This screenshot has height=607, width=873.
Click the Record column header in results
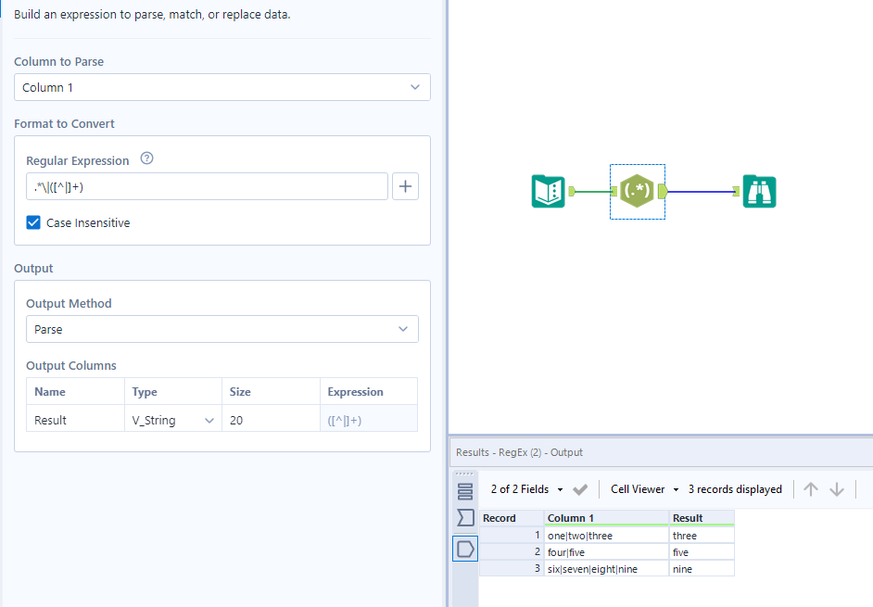511,518
